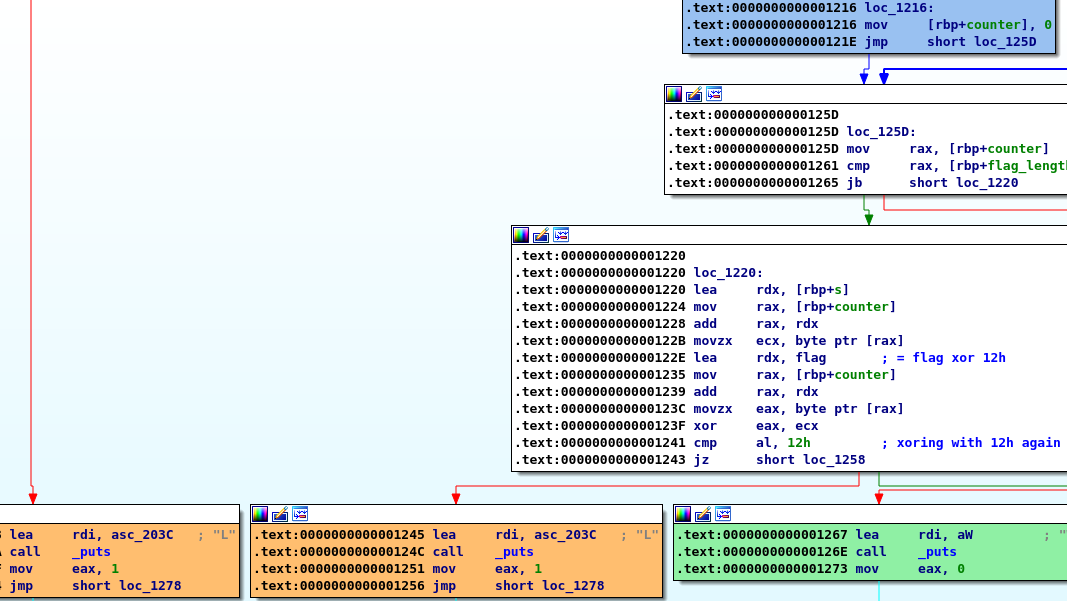Viewport: 1067px width, 601px height.
Task: Click _puts call in the green block
Action: point(937,552)
